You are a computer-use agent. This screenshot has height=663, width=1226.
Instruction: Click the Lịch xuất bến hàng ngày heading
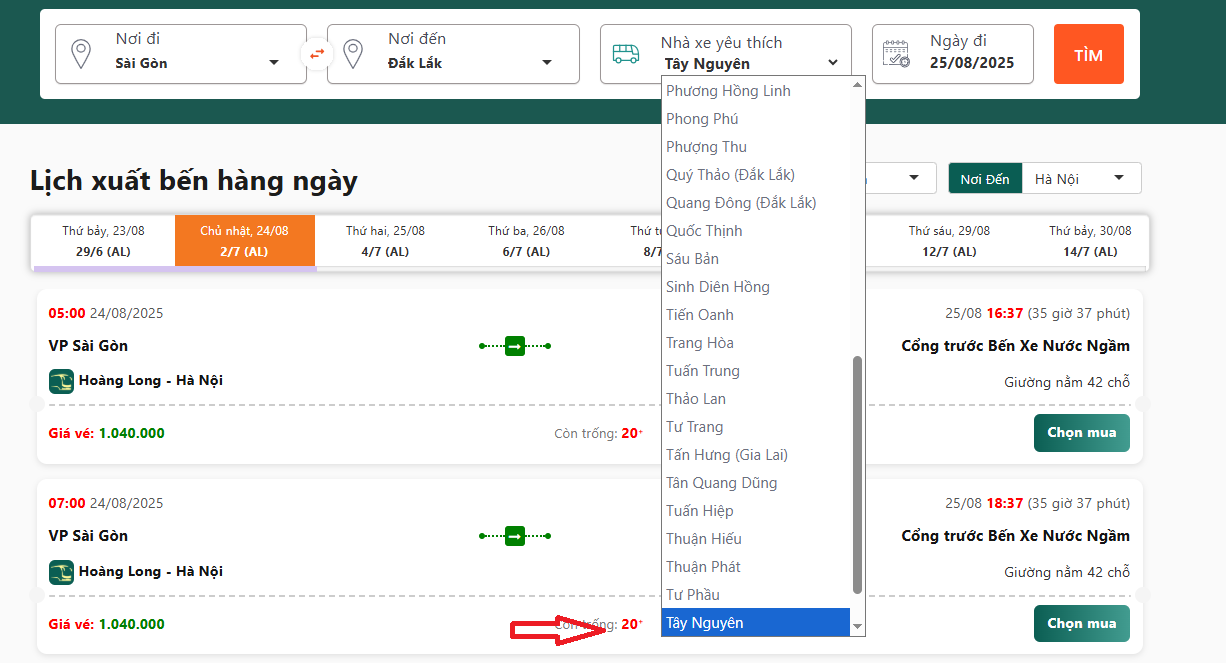point(194,181)
